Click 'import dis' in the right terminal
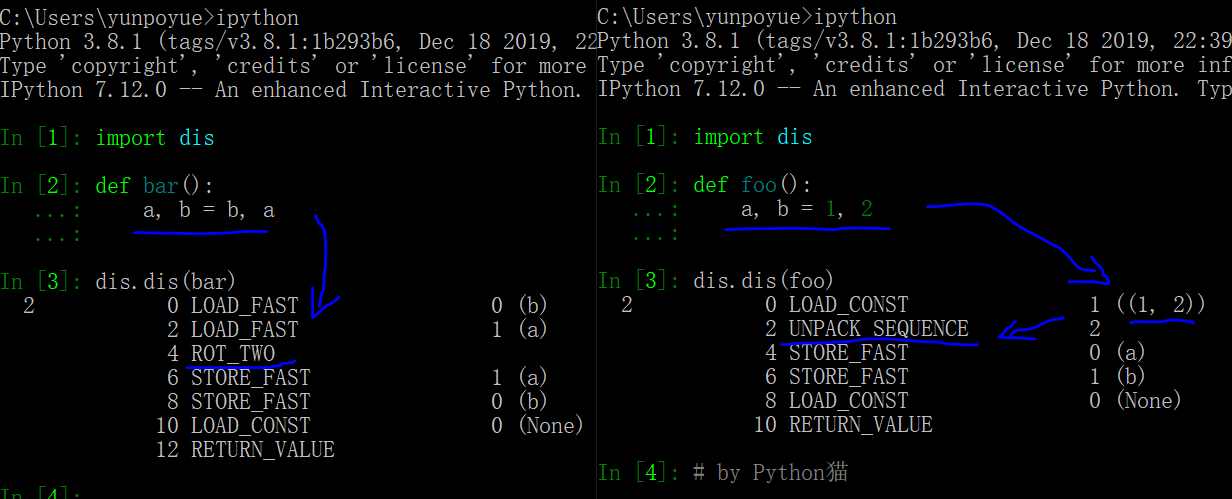 coord(753,136)
